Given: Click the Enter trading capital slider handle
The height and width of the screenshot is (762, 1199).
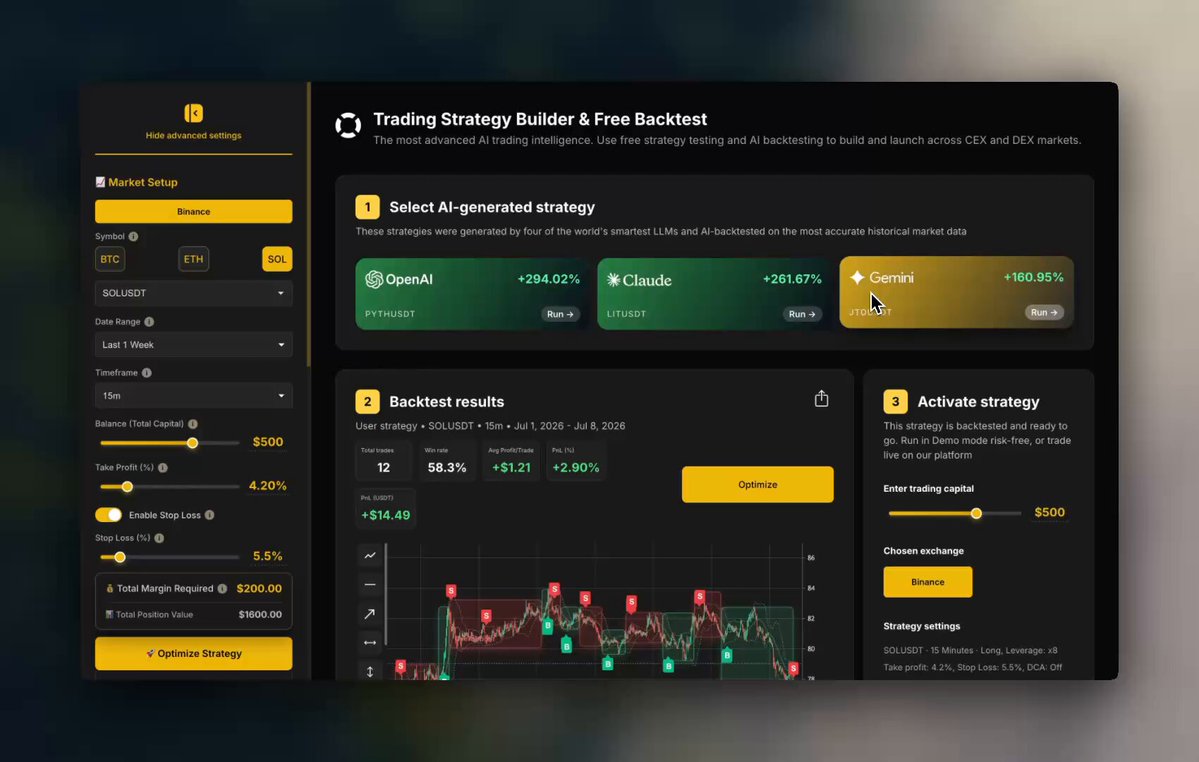Looking at the screenshot, I should coord(976,514).
